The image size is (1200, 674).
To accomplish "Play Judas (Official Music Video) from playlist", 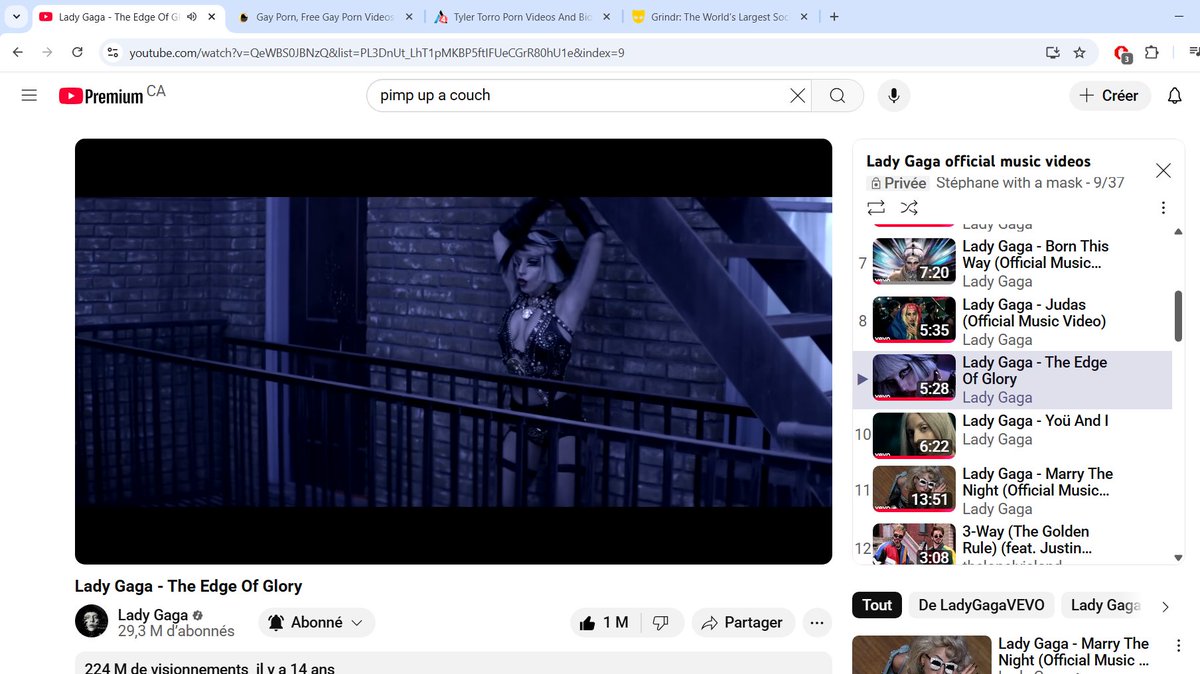I will coord(1012,321).
